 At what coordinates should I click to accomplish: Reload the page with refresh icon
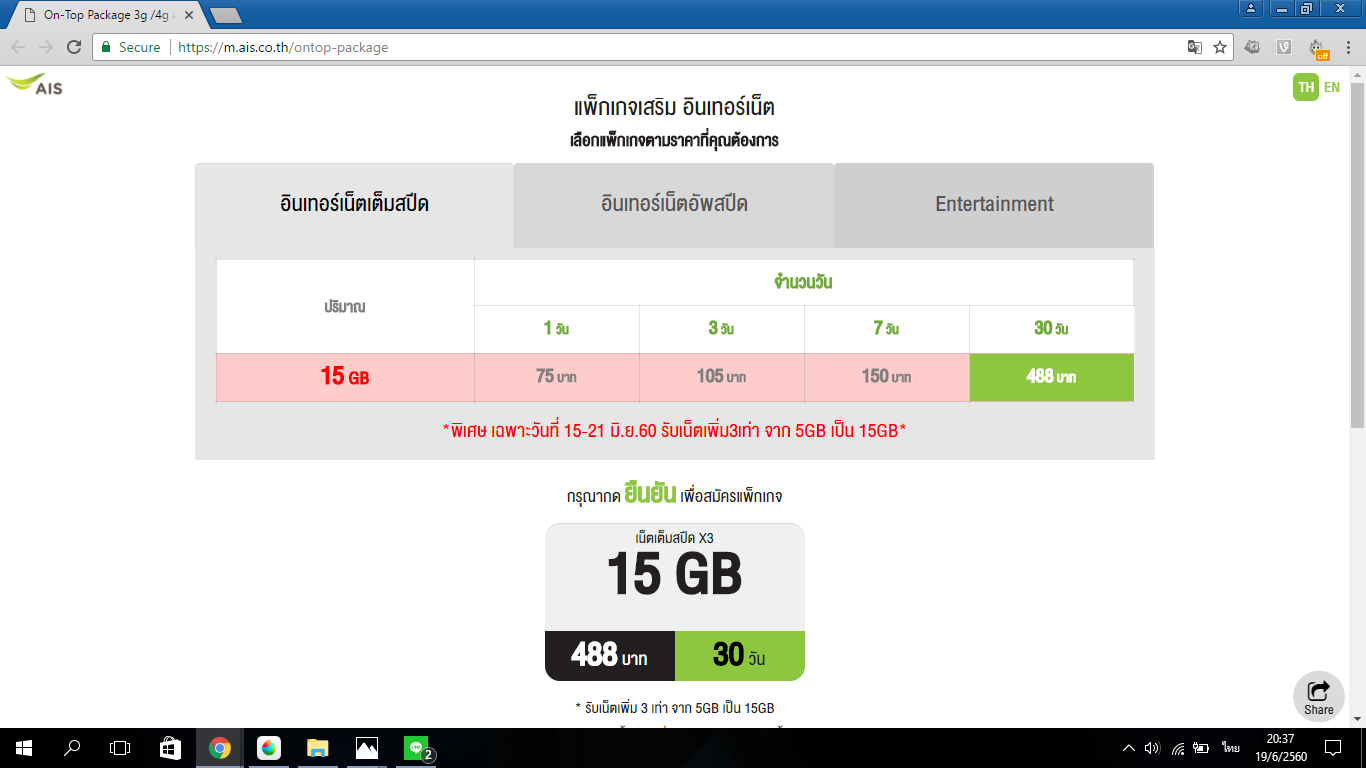pyautogui.click(x=73, y=47)
